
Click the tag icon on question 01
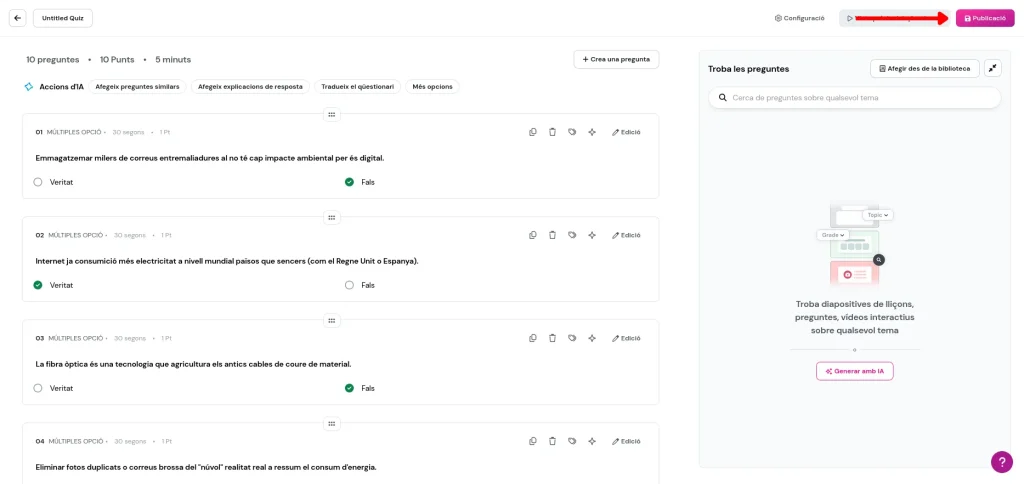pyautogui.click(x=572, y=132)
